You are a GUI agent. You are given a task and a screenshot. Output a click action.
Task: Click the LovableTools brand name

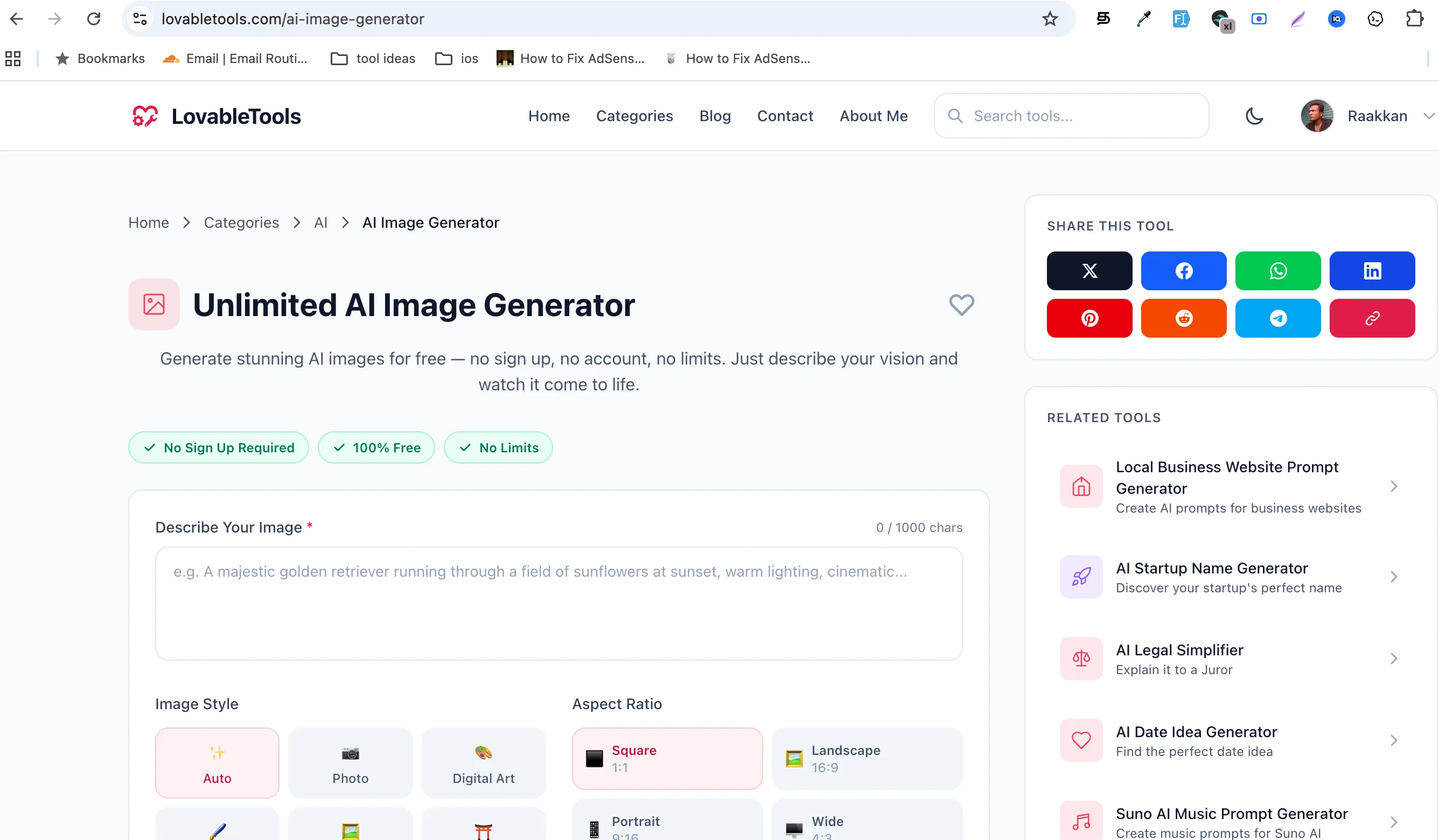236,116
